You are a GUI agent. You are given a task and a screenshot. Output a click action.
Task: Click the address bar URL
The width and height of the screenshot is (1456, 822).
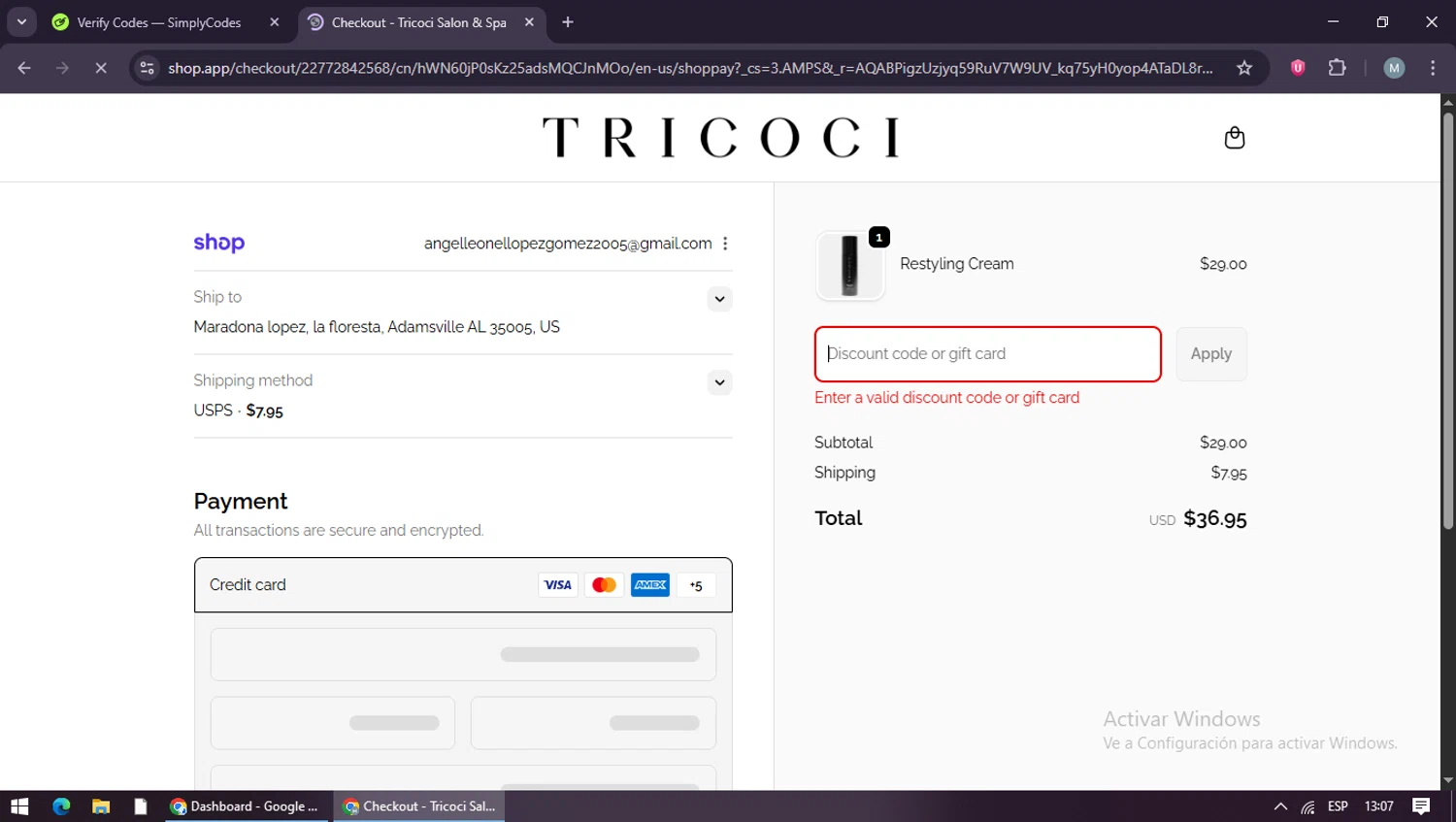point(690,68)
